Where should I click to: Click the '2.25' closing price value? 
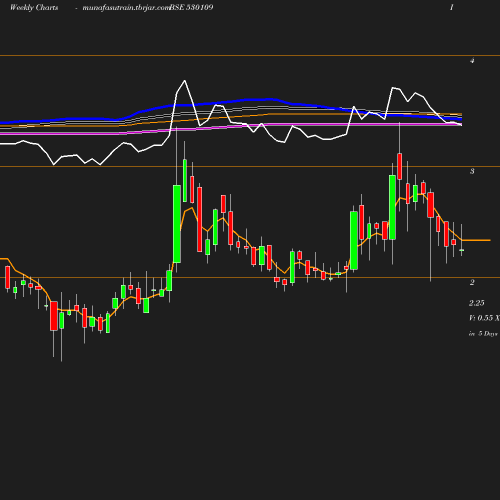477,303
